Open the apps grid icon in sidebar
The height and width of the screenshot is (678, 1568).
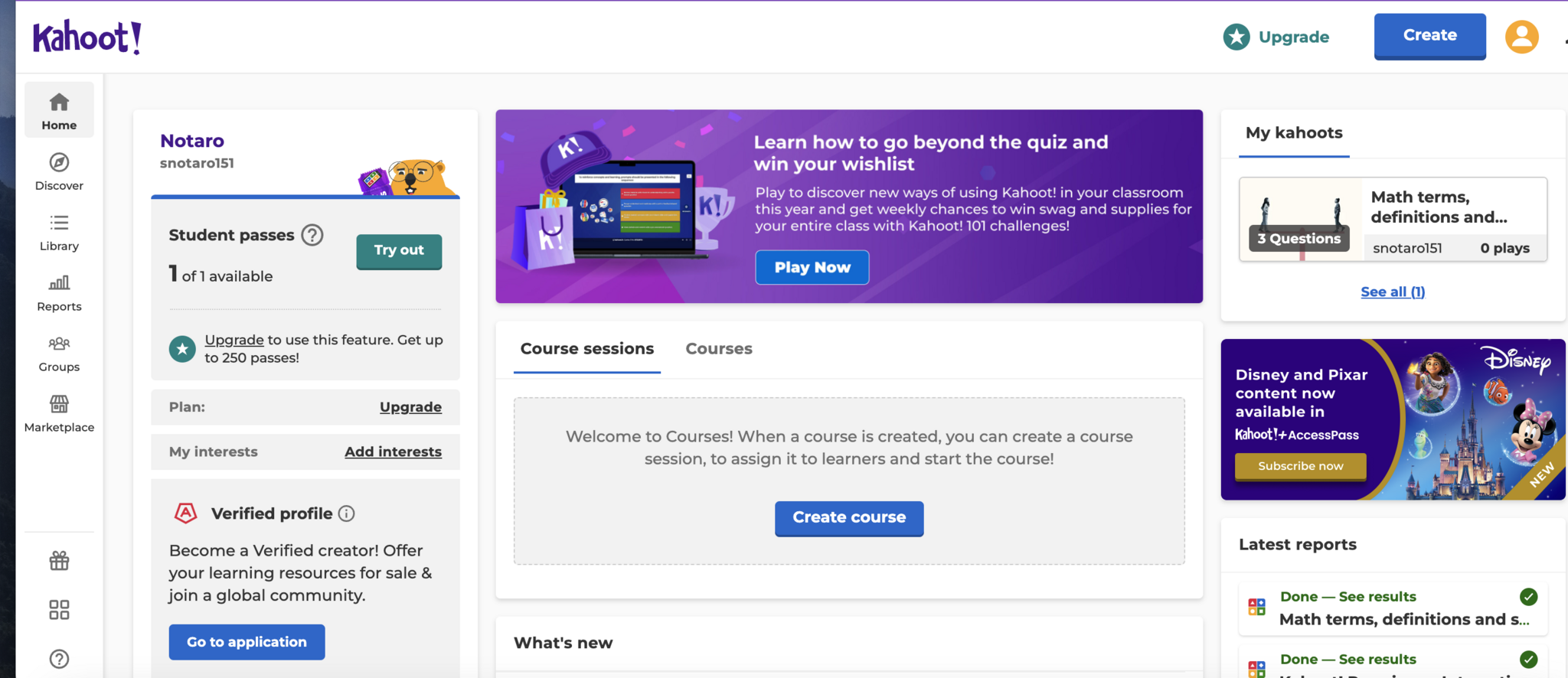point(59,610)
